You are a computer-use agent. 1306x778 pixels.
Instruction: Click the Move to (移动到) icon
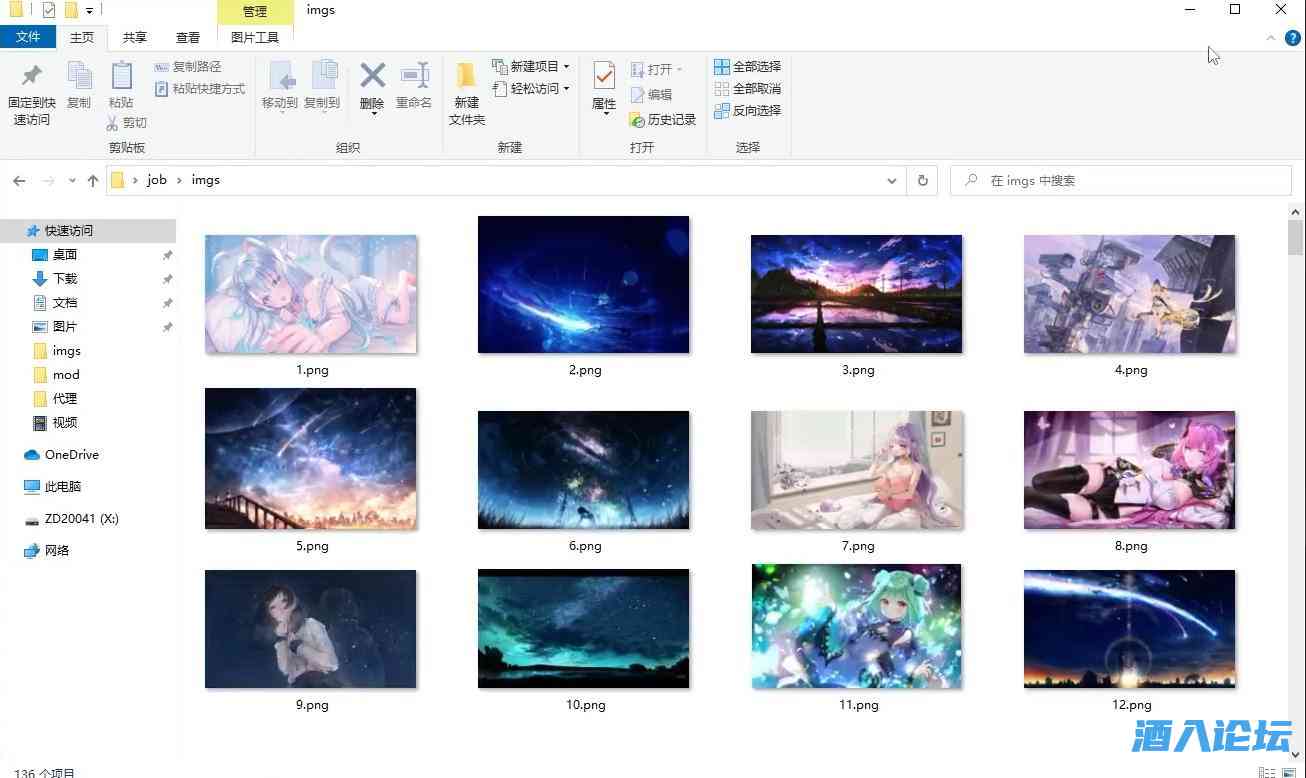click(280, 77)
